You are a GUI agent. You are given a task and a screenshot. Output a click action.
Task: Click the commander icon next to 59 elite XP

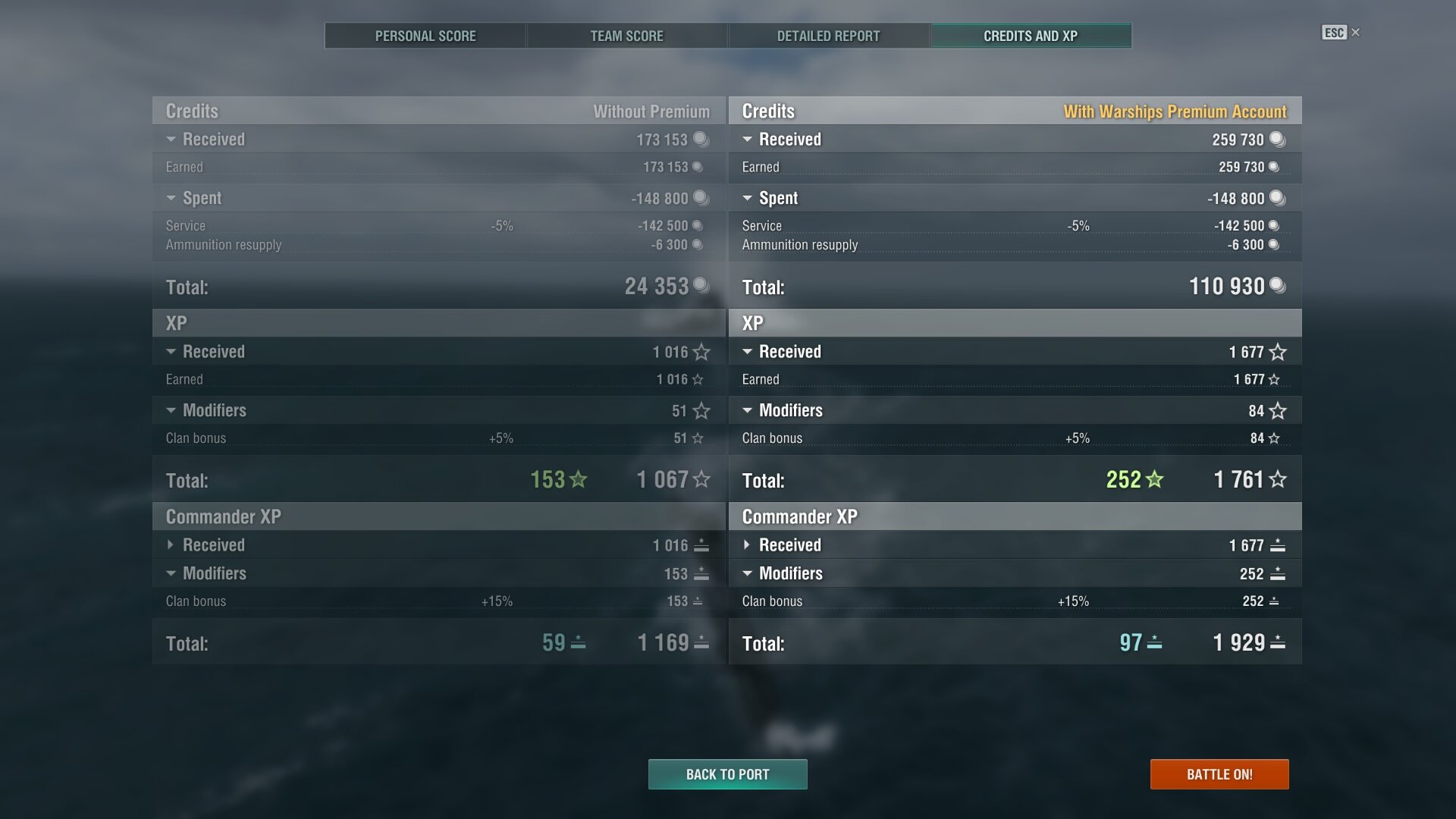pos(578,643)
